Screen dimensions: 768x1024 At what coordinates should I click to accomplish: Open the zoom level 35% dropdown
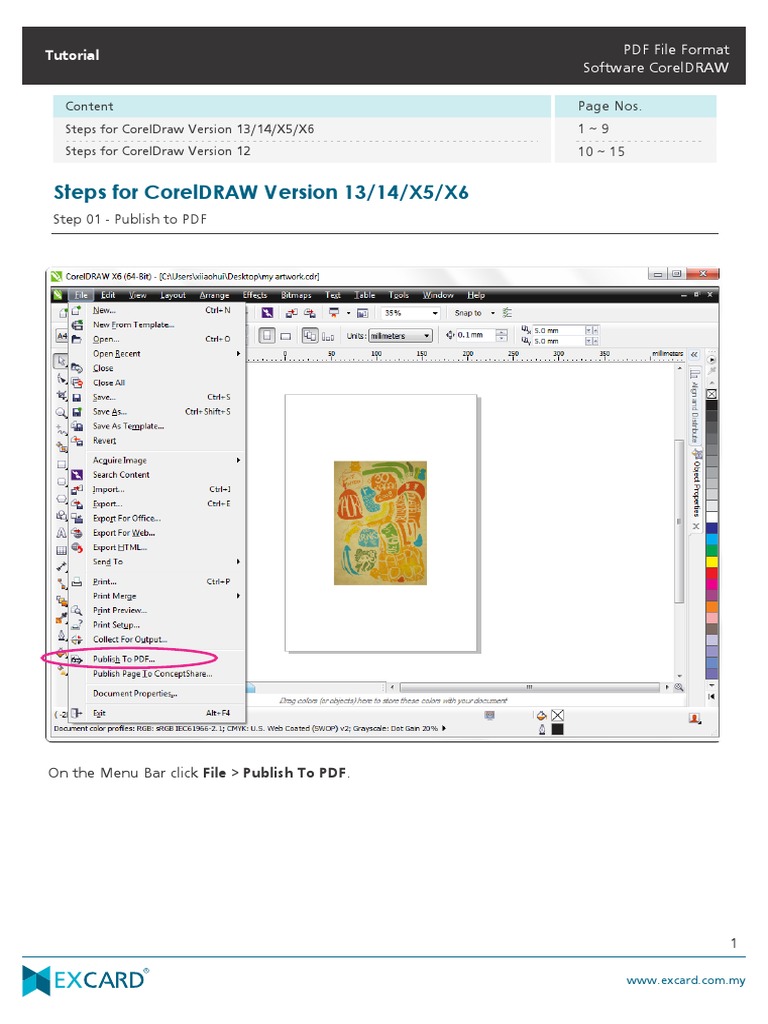[x=435, y=313]
